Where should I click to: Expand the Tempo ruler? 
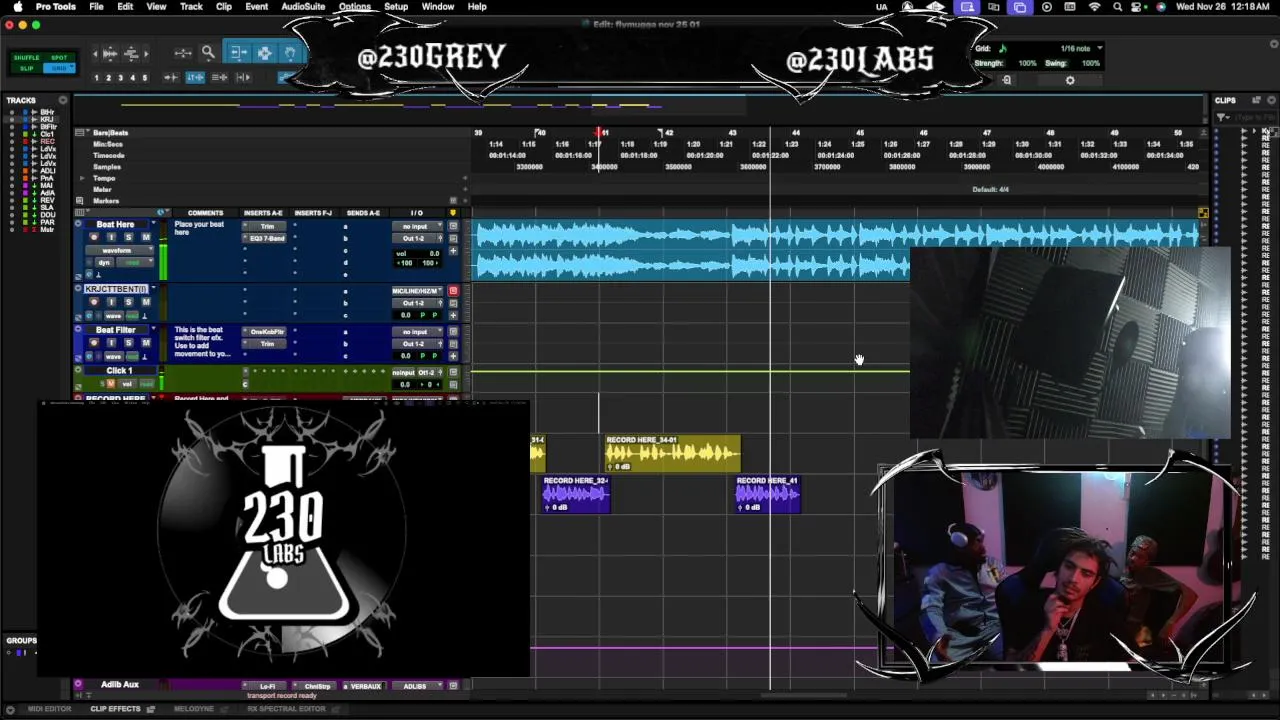click(82, 178)
